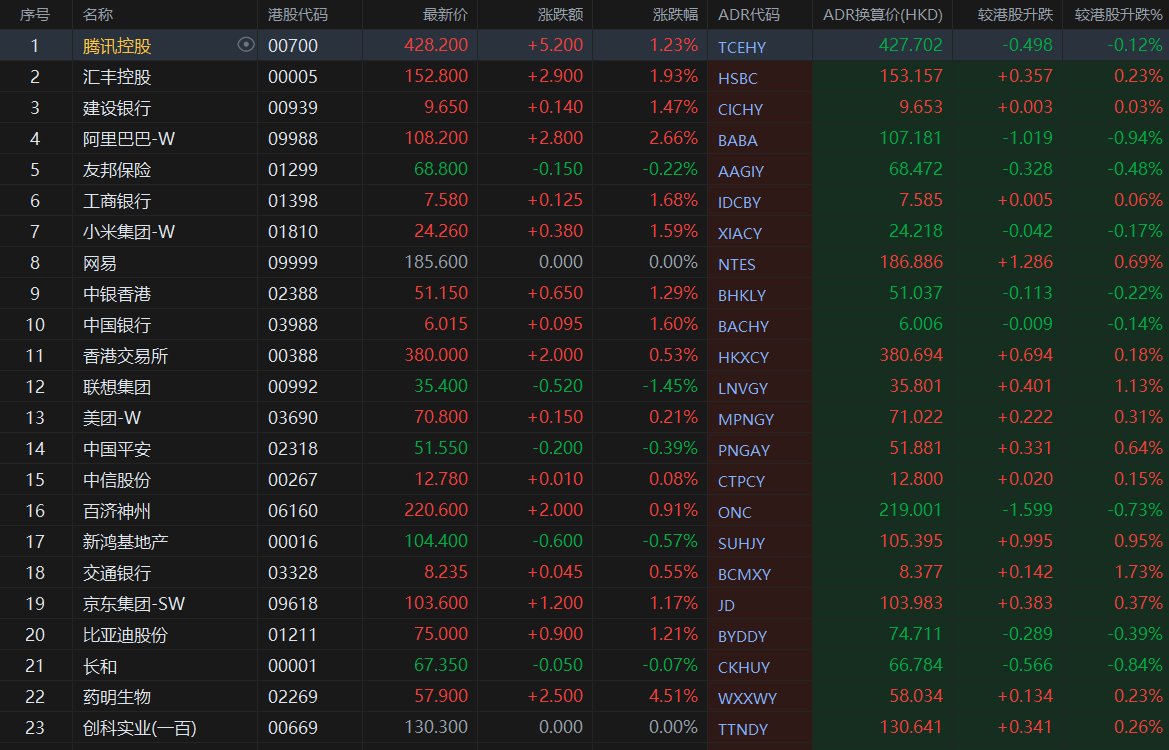Select the -1.599 difference value
The width and height of the screenshot is (1169, 750).
pyautogui.click(x=1027, y=510)
